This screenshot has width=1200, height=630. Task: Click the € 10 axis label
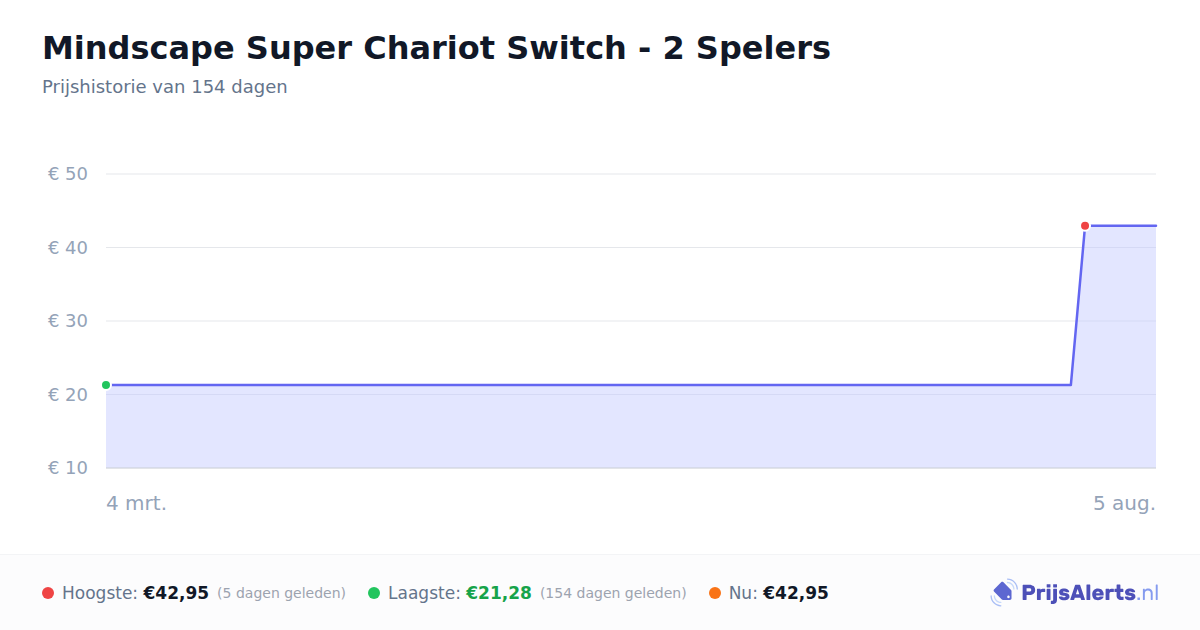pos(68,468)
